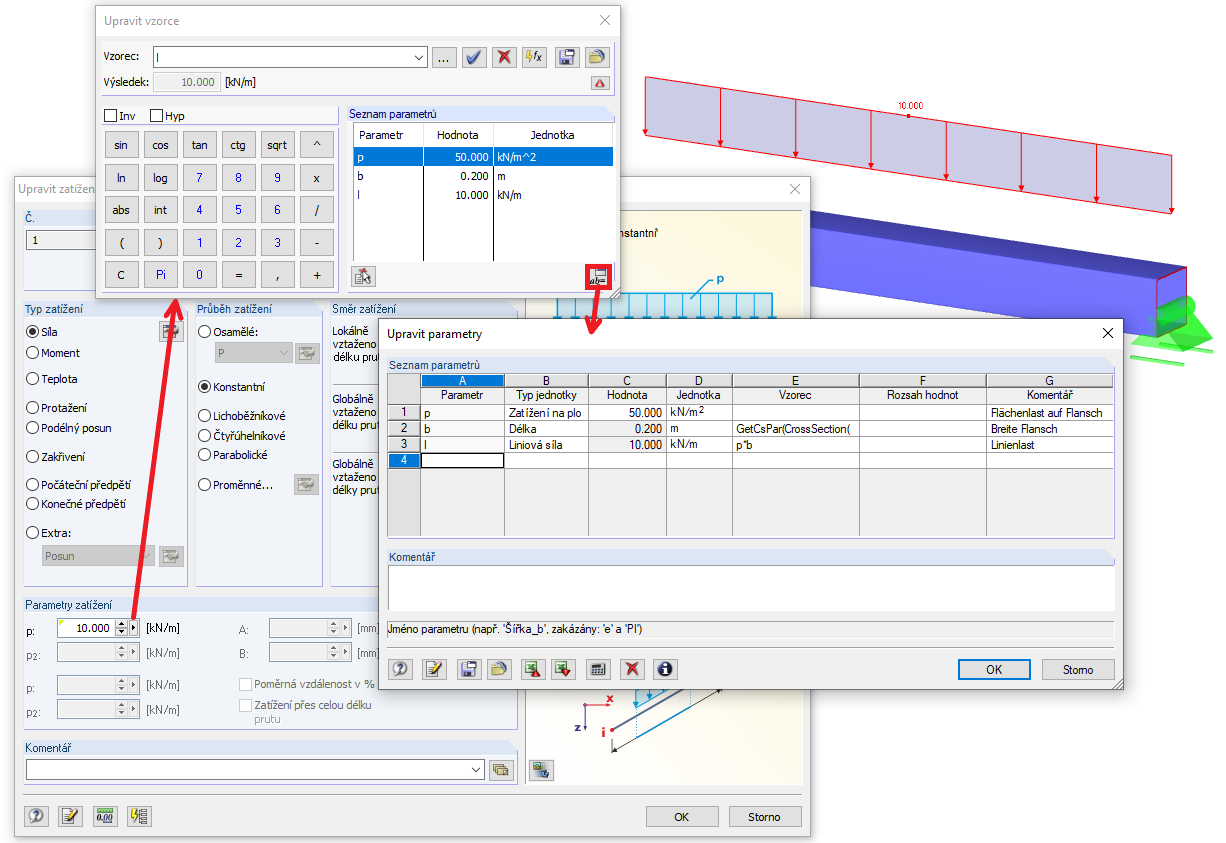The image size is (1226, 843).
Task: Save the formula using diskette icon
Action: click(566, 57)
